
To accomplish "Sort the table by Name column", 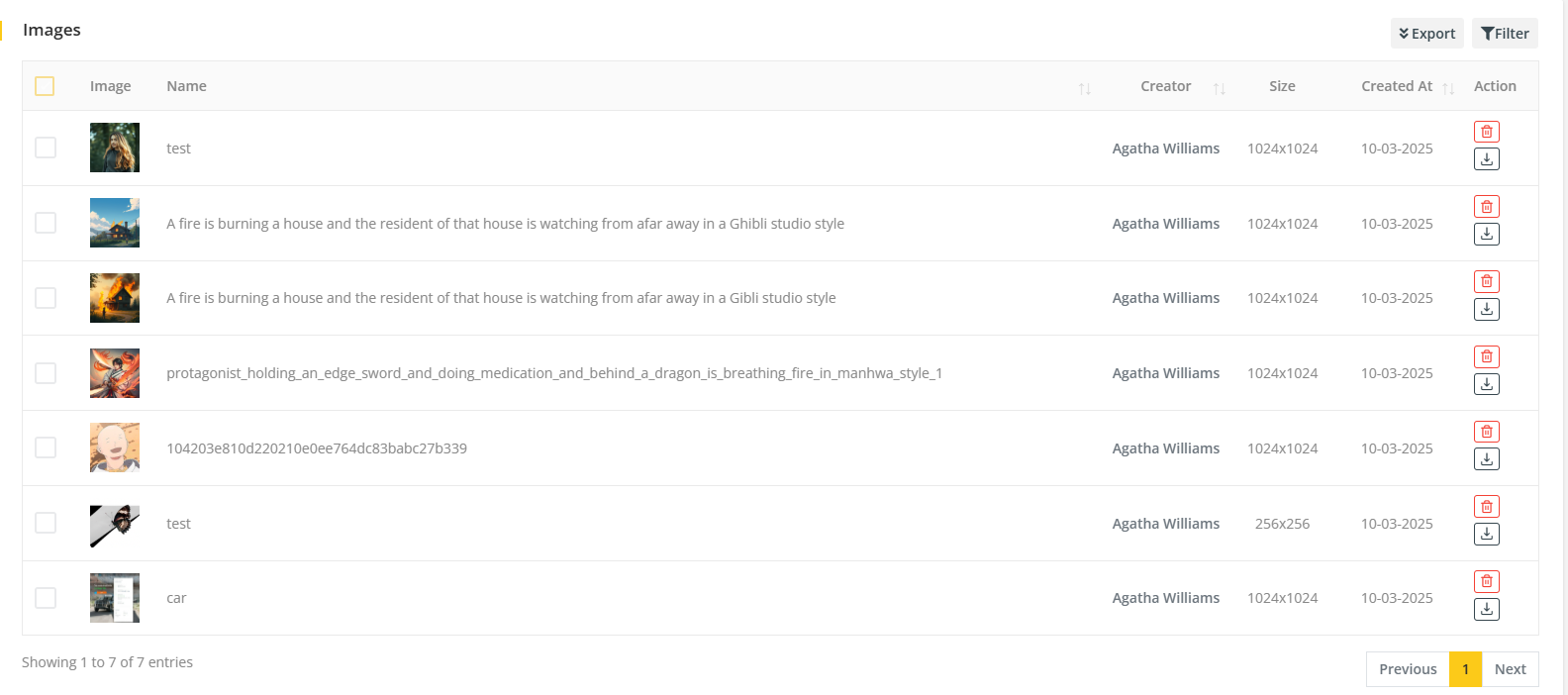I will pos(1084,88).
